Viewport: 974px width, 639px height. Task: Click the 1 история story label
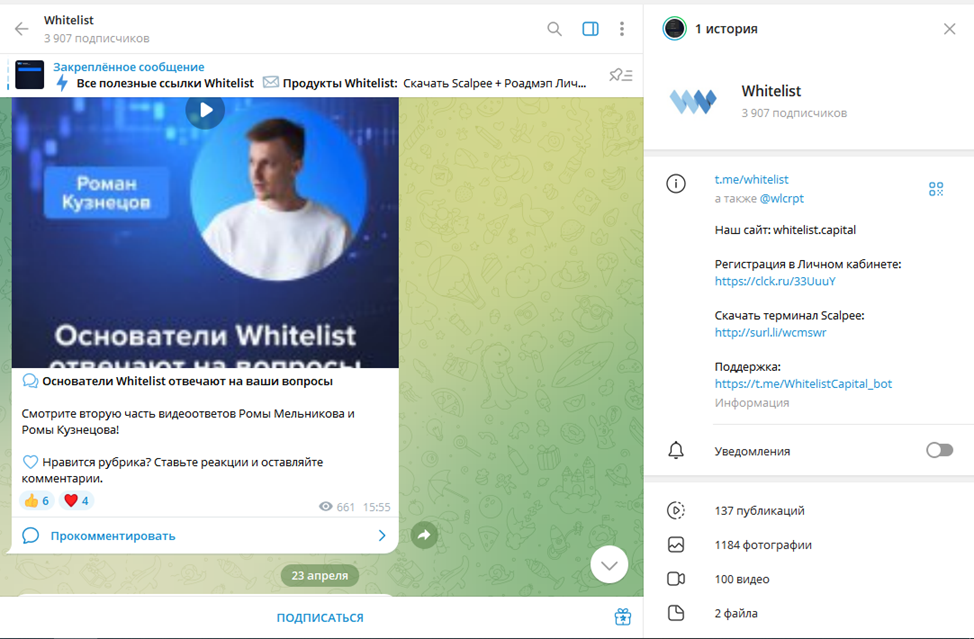[726, 29]
